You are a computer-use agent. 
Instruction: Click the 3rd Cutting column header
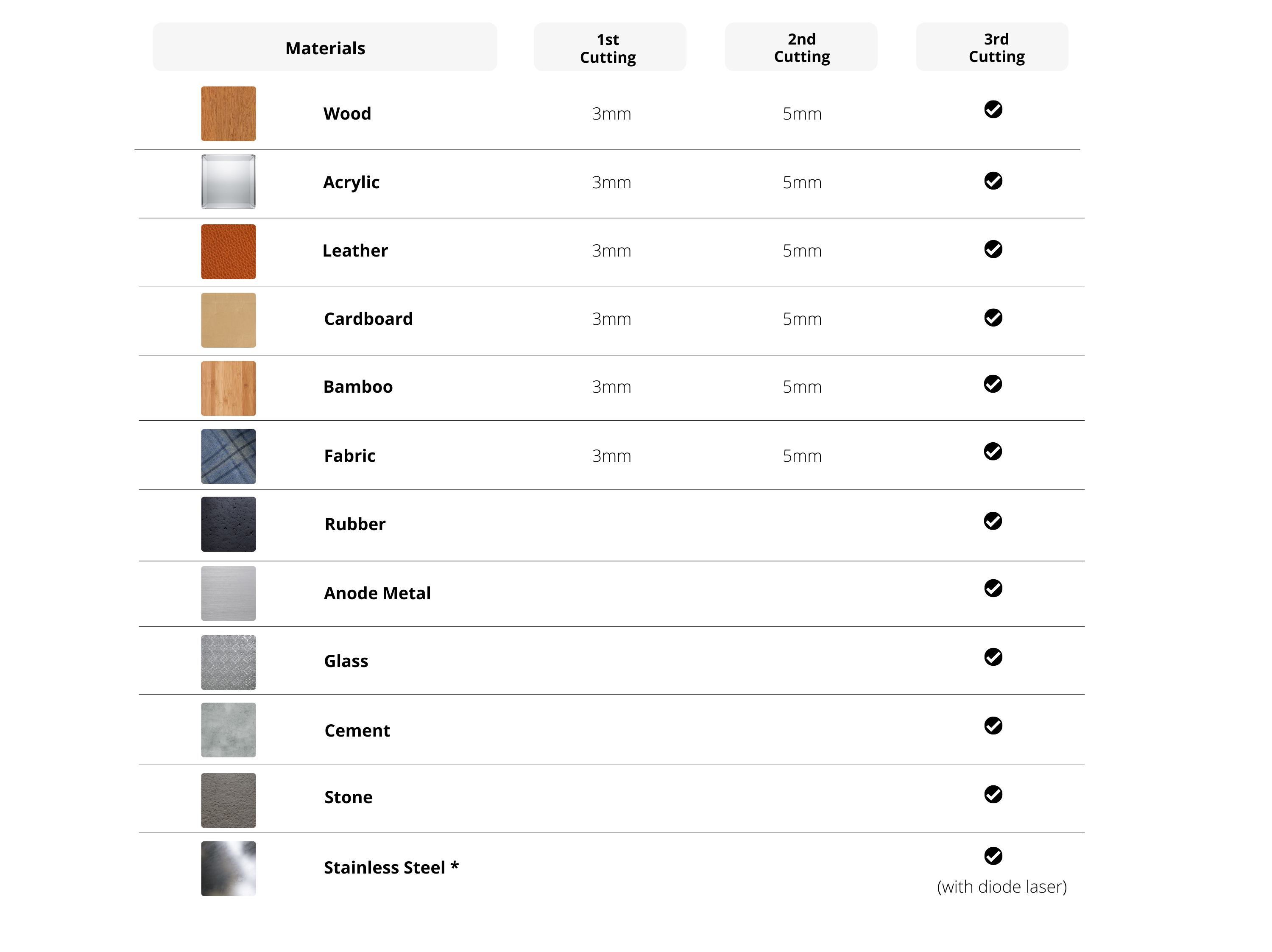991,47
